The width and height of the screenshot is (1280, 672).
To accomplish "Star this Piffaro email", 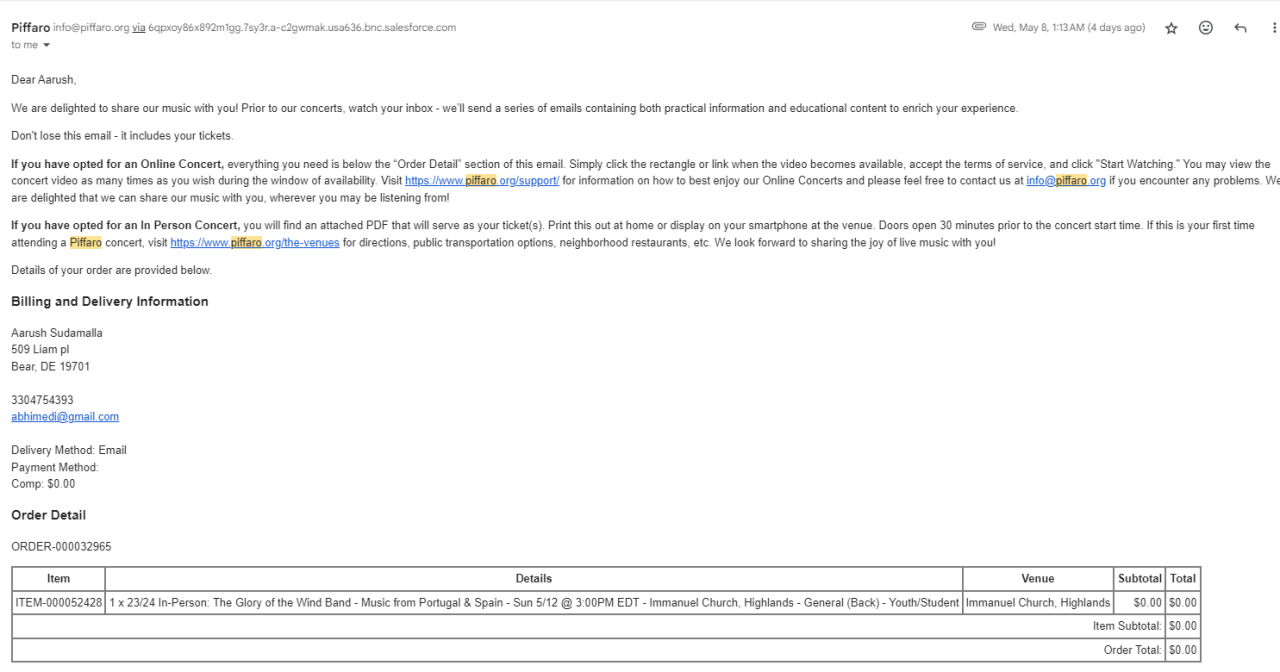I will click(1171, 28).
